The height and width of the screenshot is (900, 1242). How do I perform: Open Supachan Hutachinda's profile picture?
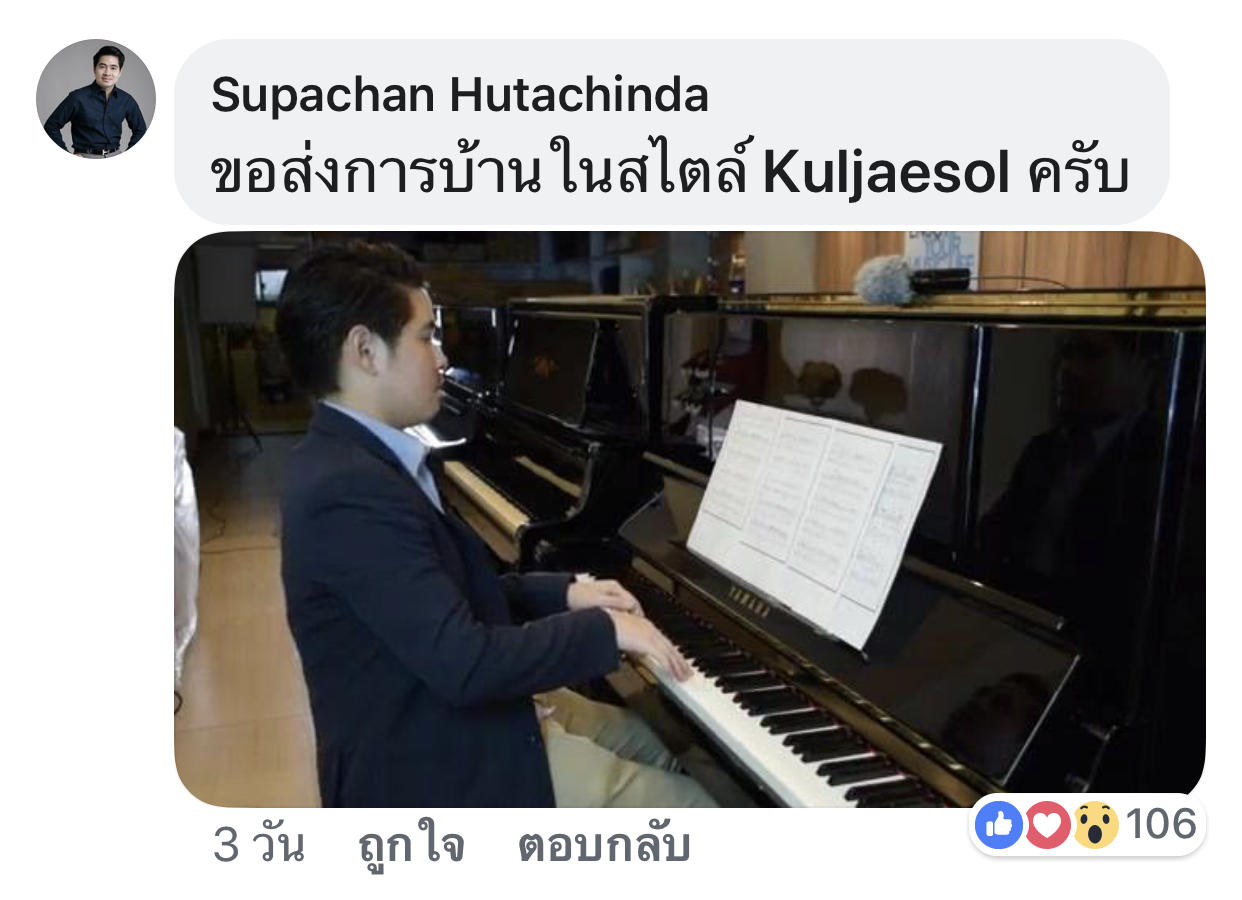point(96,99)
